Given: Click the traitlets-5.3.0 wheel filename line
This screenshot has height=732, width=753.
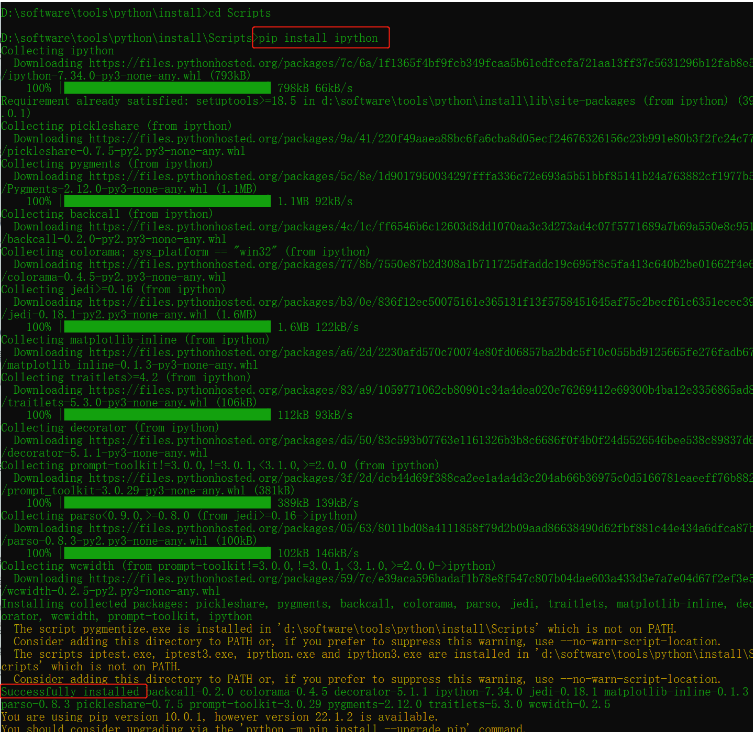Looking at the screenshot, I should [x=129, y=403].
